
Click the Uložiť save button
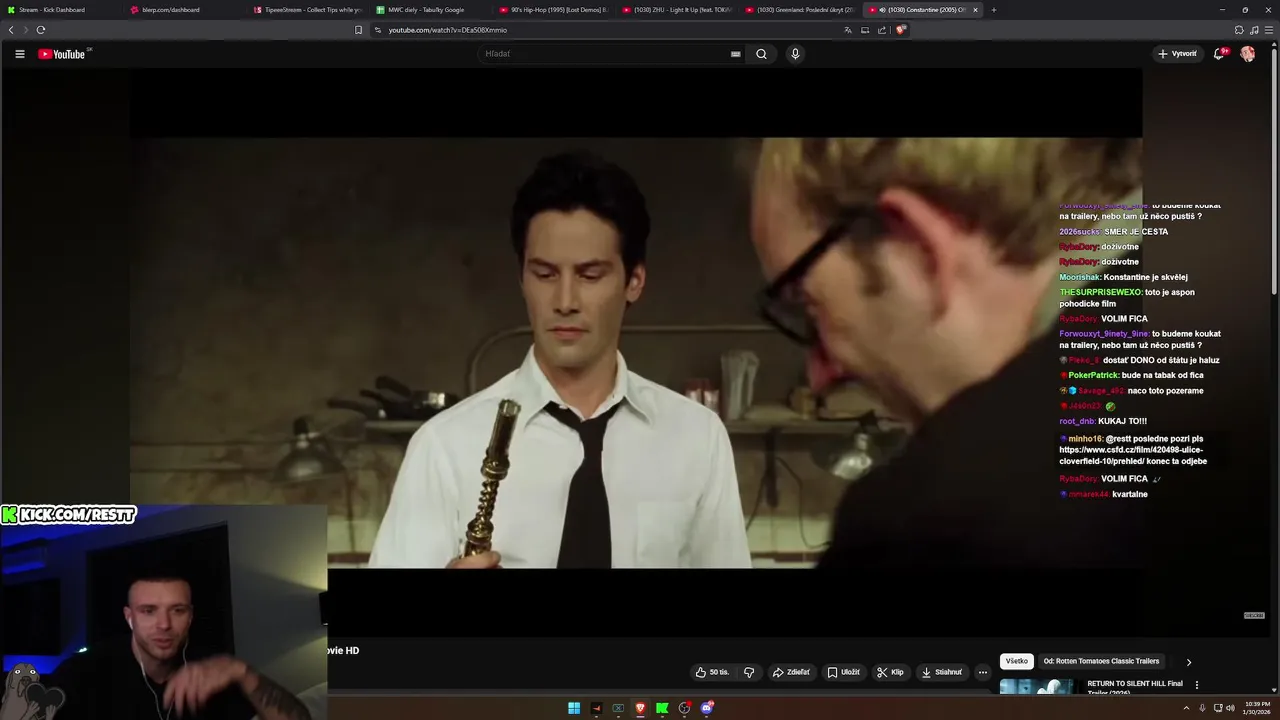coord(843,672)
